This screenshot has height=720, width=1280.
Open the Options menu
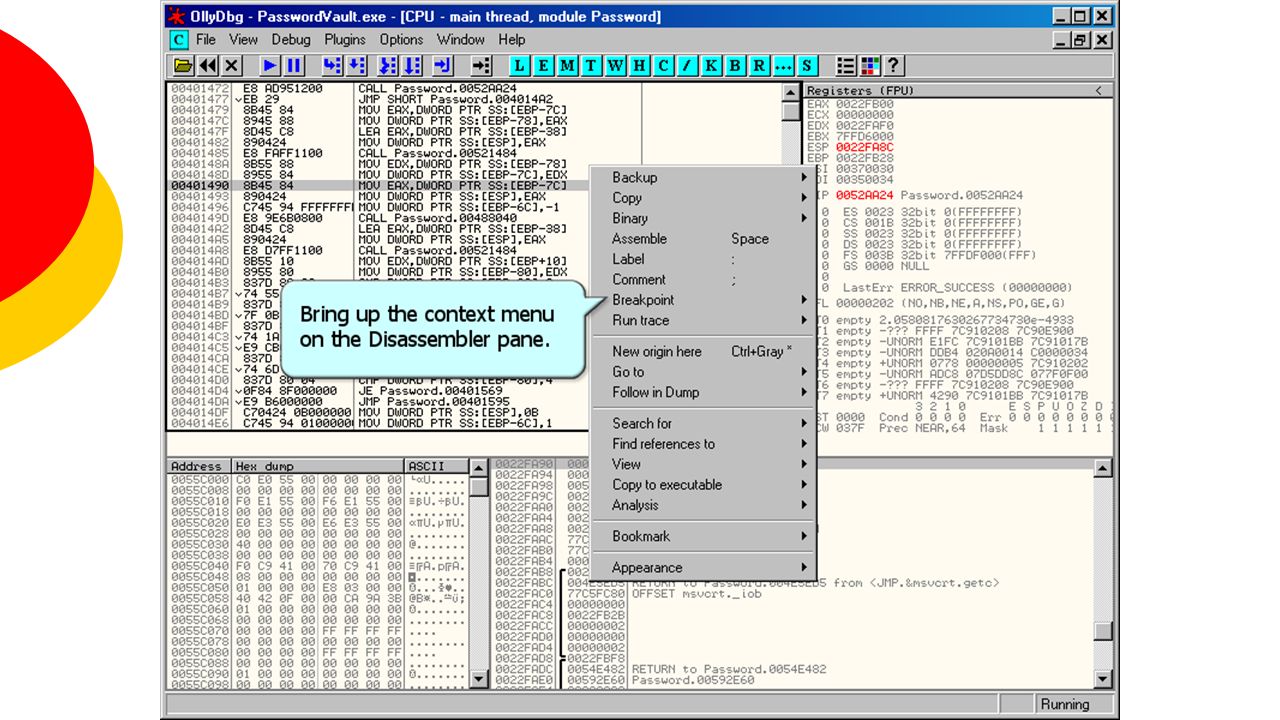point(401,40)
